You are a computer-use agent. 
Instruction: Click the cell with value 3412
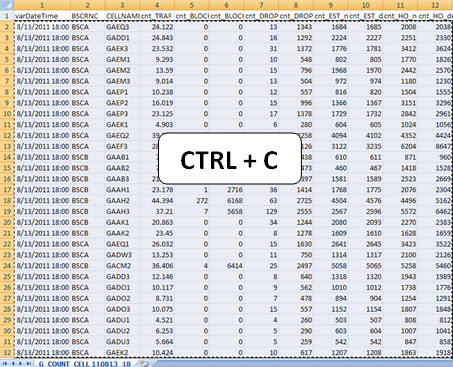pos(400,48)
